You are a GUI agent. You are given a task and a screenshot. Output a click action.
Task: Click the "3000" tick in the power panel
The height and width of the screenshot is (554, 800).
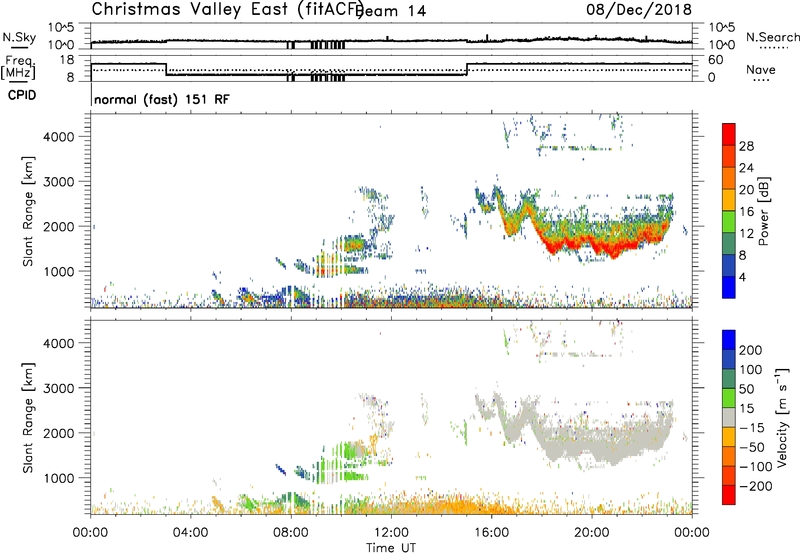click(x=59, y=182)
